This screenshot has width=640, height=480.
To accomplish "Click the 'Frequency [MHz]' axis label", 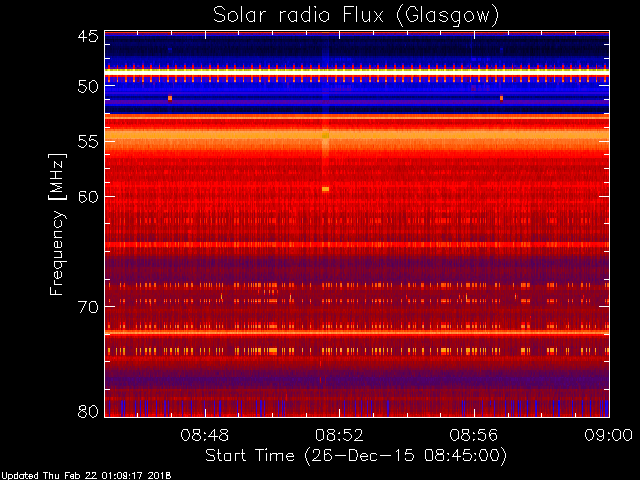I will tap(57, 224).
